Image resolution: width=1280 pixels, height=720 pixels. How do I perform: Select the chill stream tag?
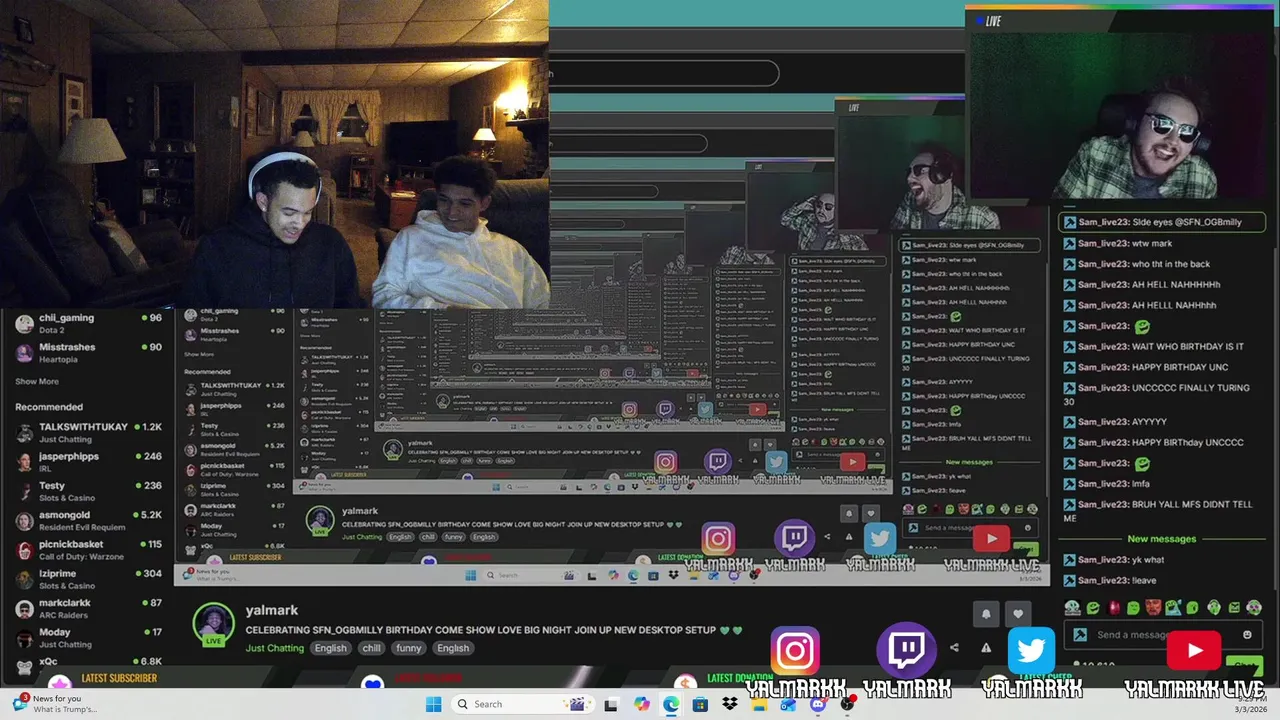(x=371, y=648)
